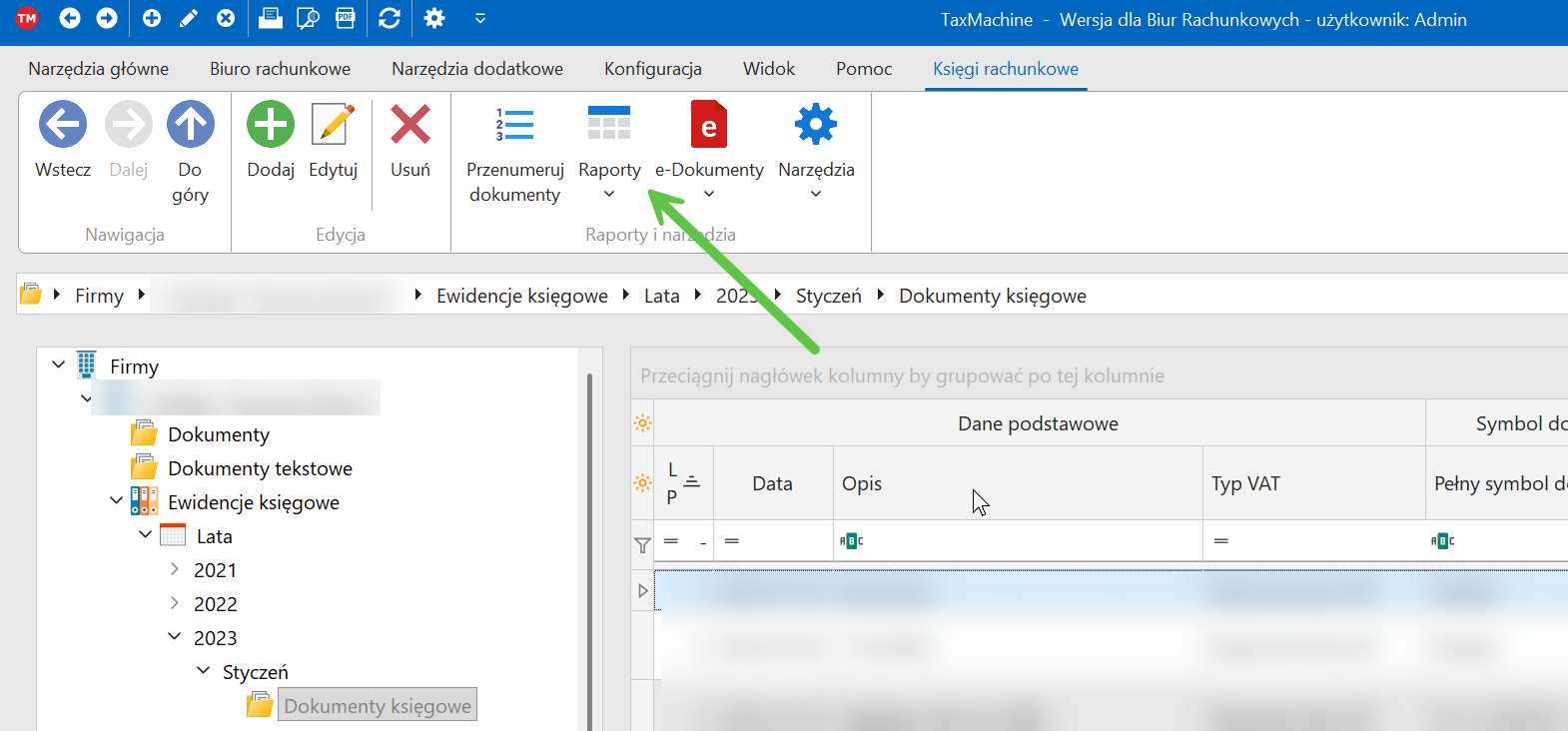The height and width of the screenshot is (731, 1568).
Task: Sort by the Data column header
Action: click(x=772, y=483)
